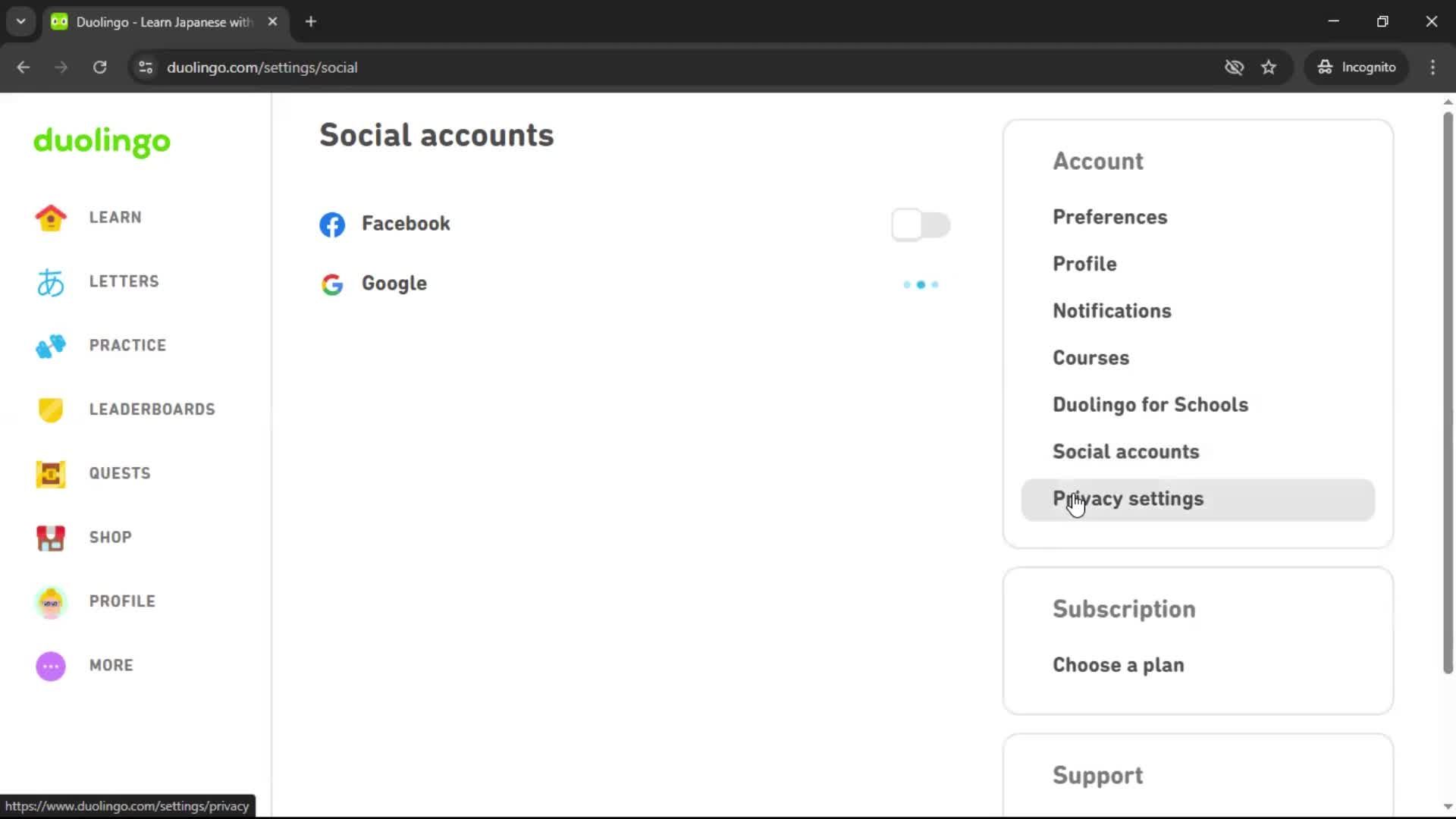Click the site permissions icon in address bar
Image resolution: width=1456 pixels, height=819 pixels.
click(x=145, y=67)
